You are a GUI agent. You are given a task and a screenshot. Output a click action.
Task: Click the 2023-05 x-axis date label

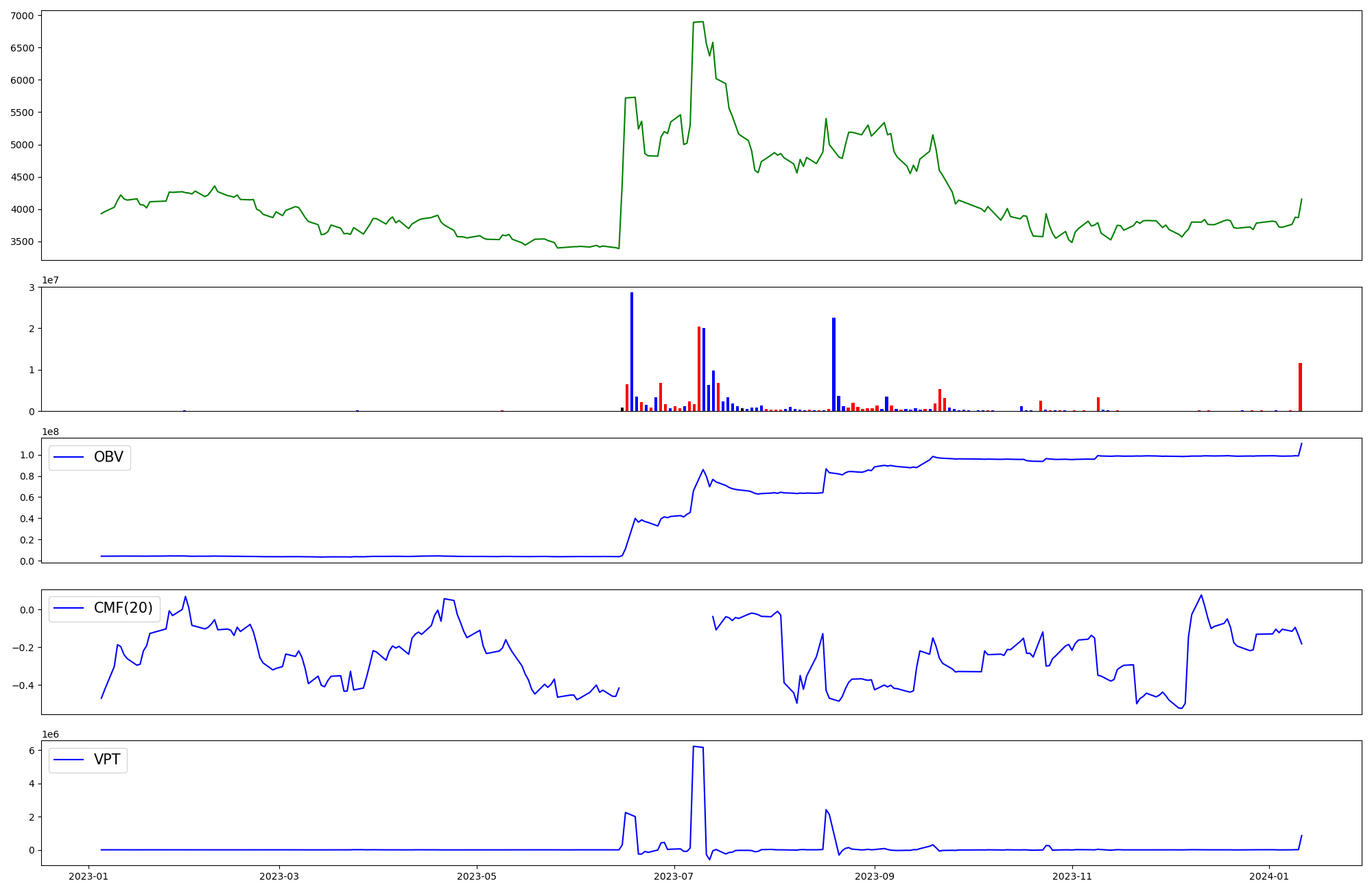pyautogui.click(x=476, y=876)
